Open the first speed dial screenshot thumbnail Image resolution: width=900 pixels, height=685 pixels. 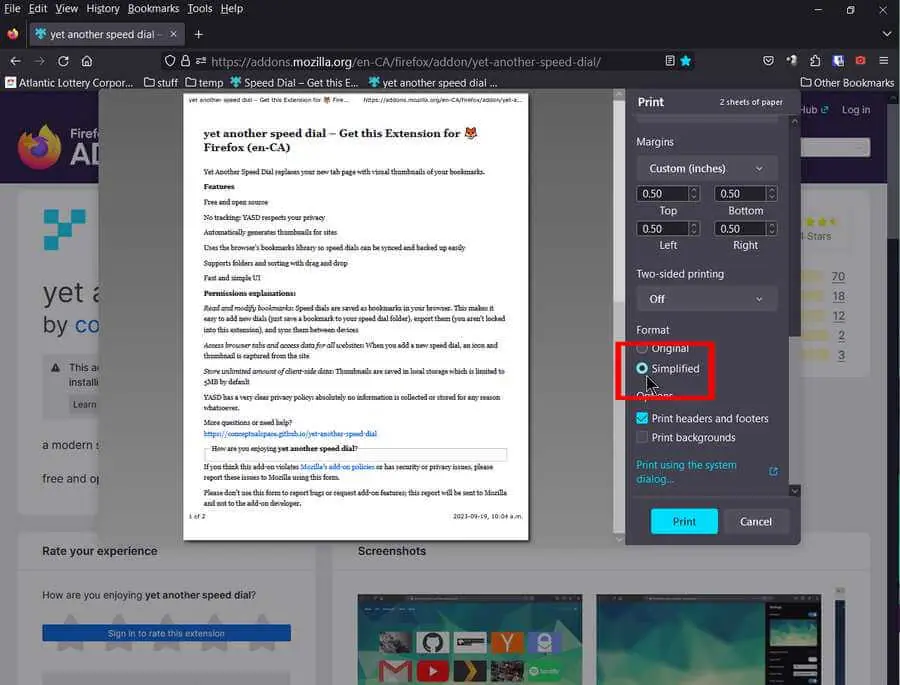click(470, 640)
